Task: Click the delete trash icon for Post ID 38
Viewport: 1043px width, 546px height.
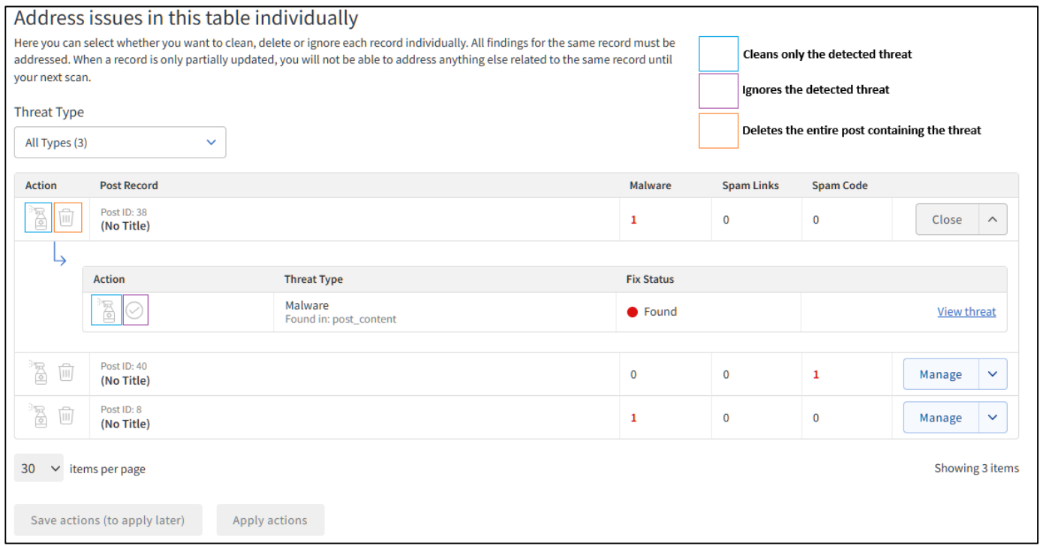Action: coord(67,218)
